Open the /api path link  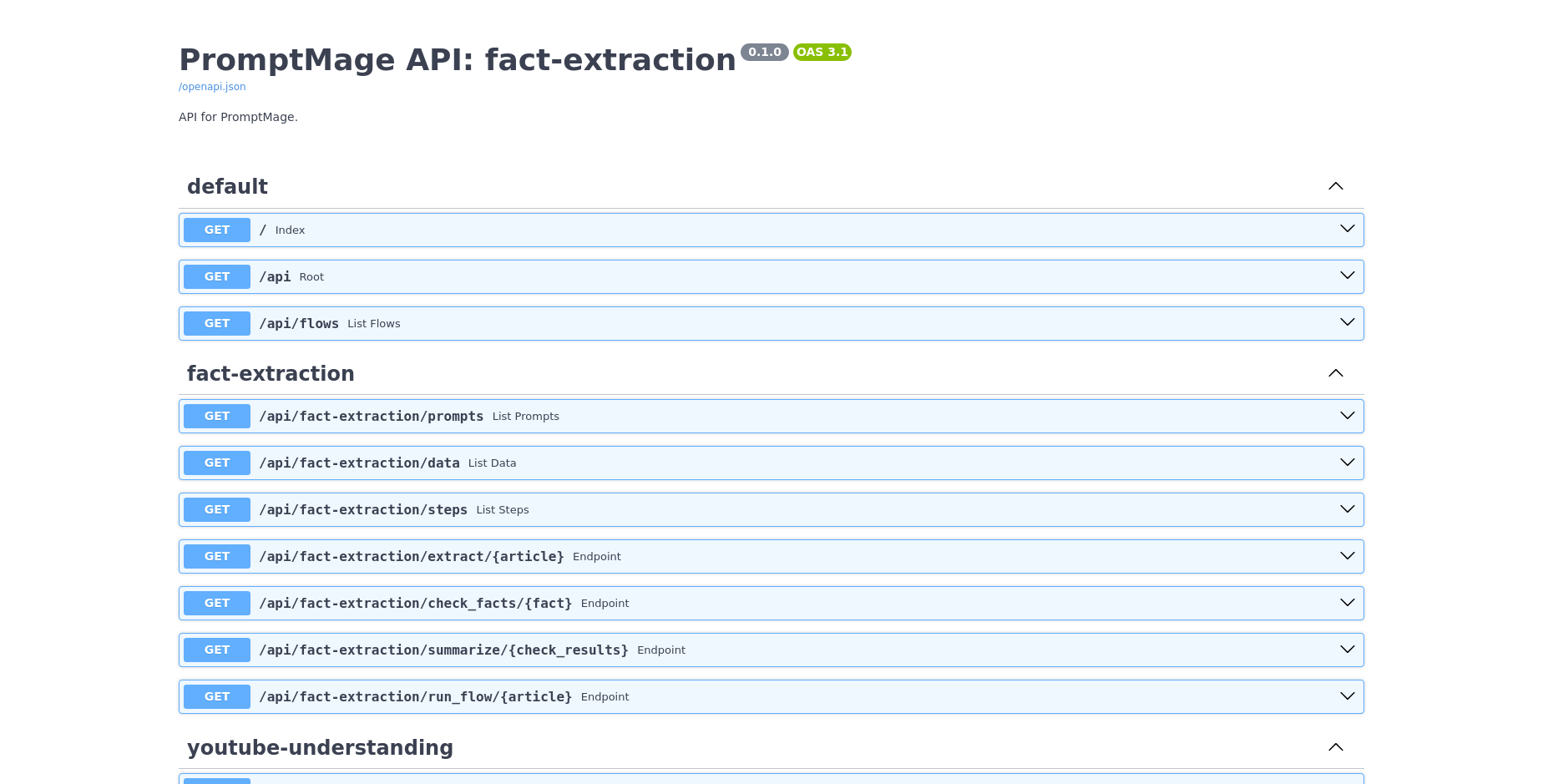click(275, 276)
